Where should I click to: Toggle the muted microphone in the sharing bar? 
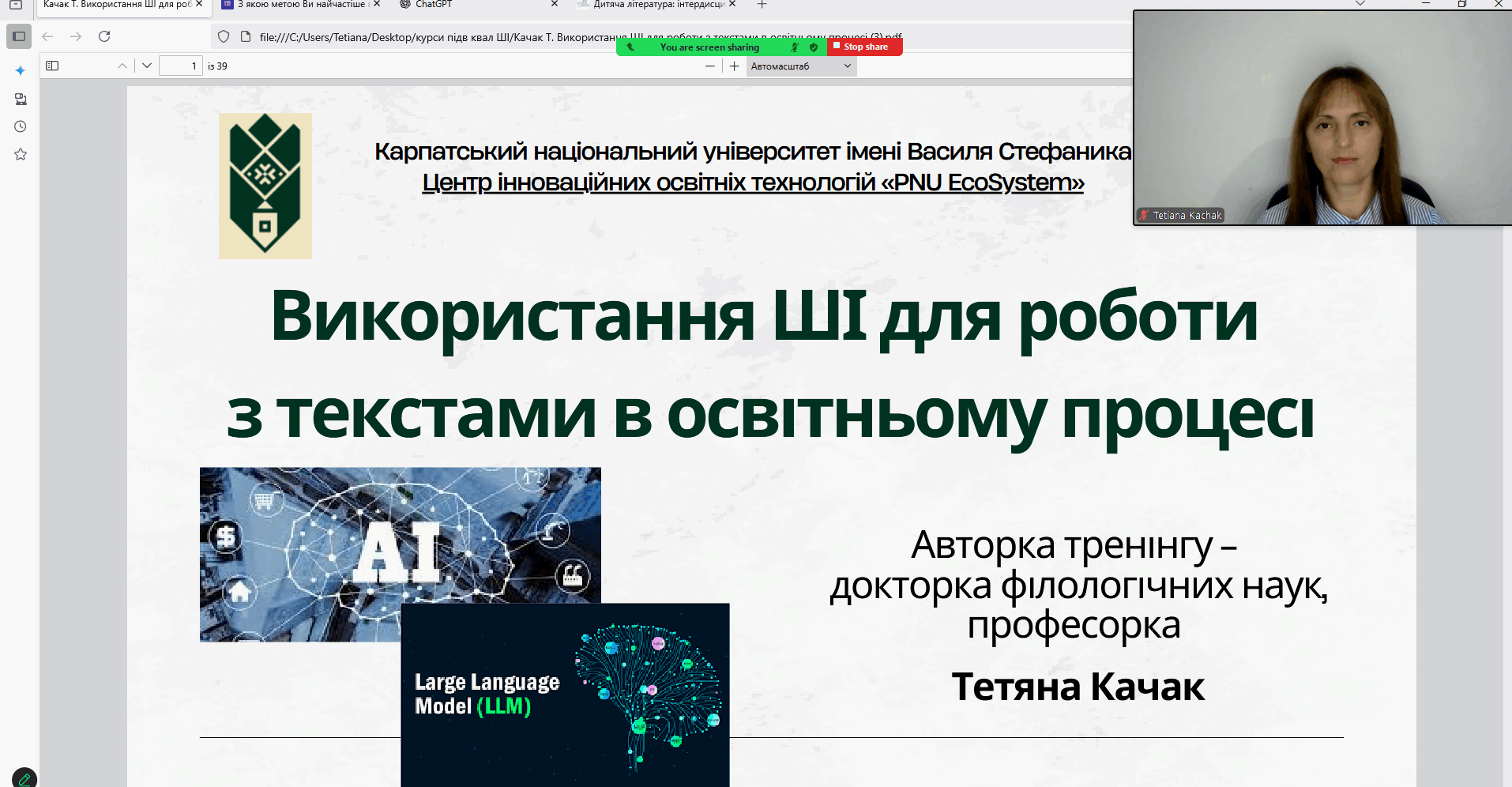tap(795, 47)
